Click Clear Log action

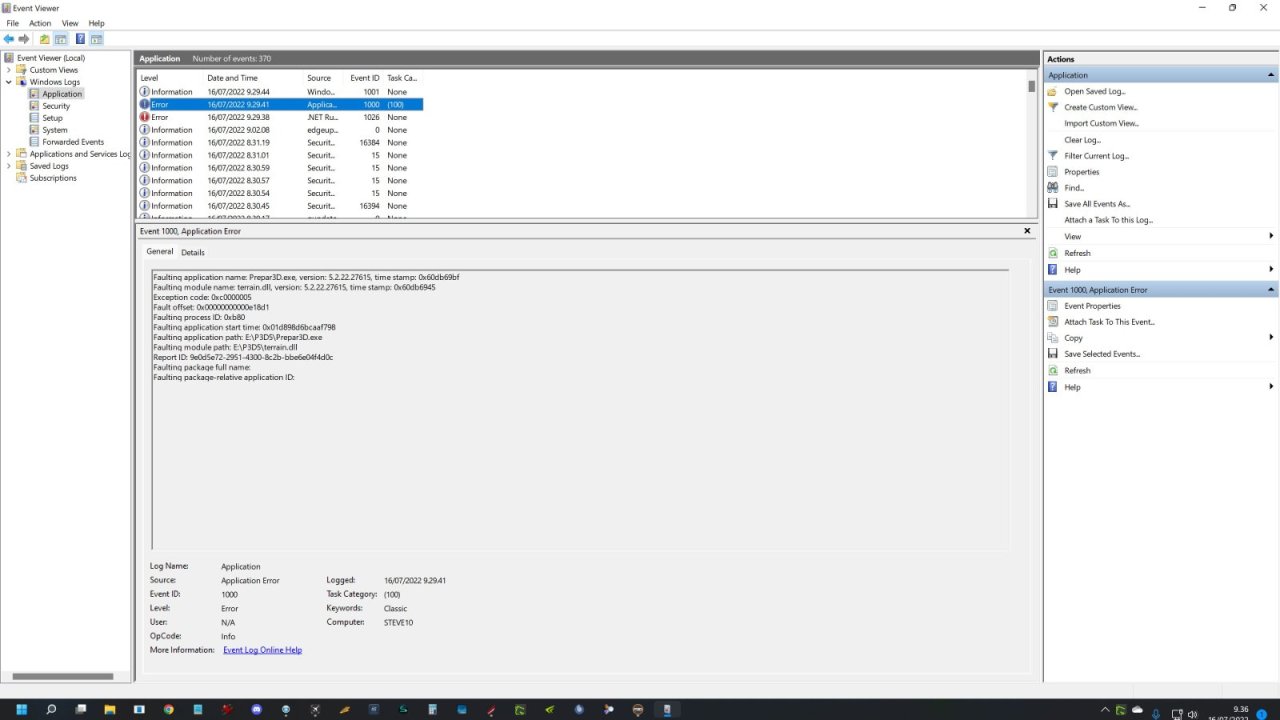pos(1082,140)
